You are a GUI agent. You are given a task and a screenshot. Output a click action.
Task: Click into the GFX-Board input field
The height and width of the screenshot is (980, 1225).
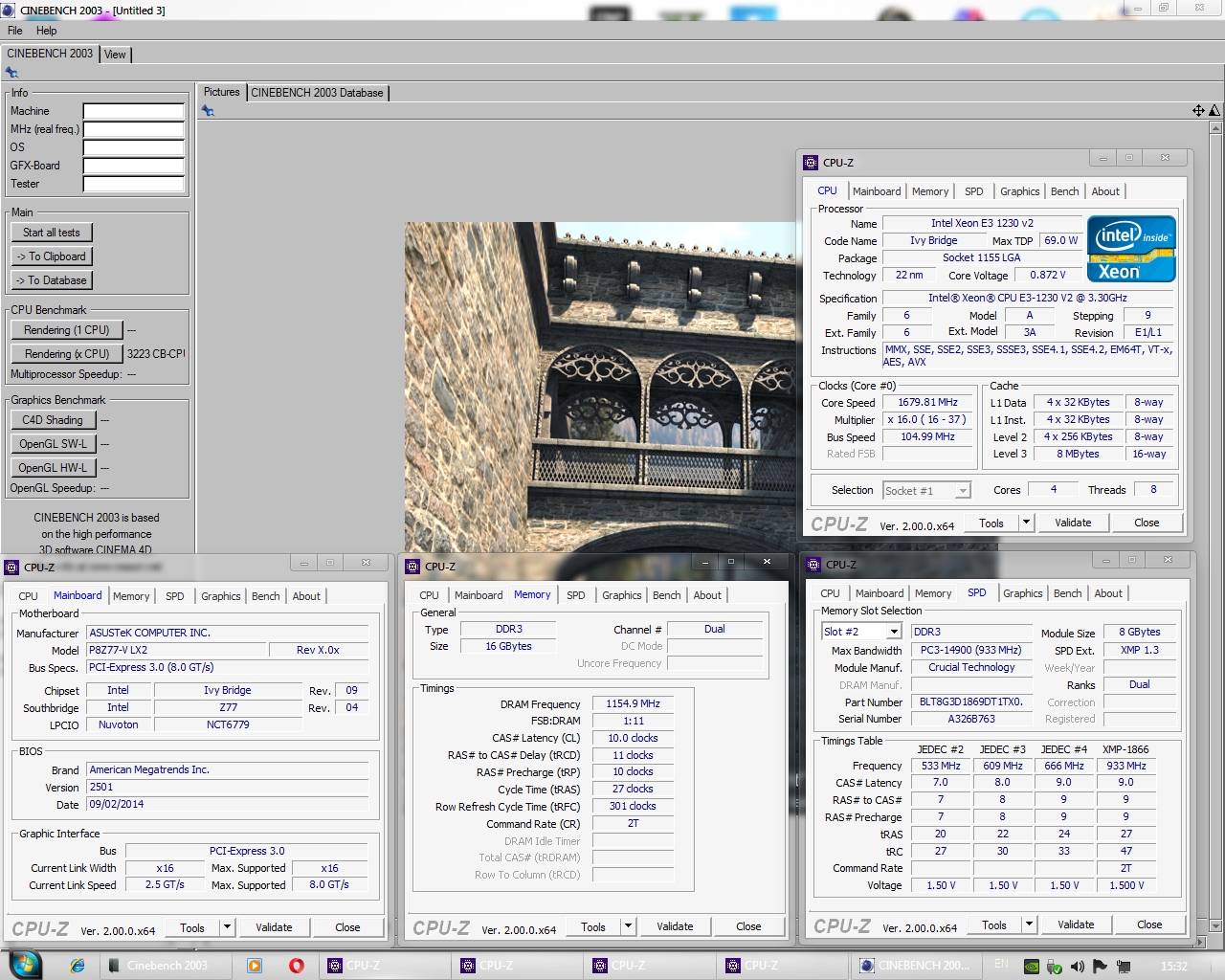[x=133, y=166]
